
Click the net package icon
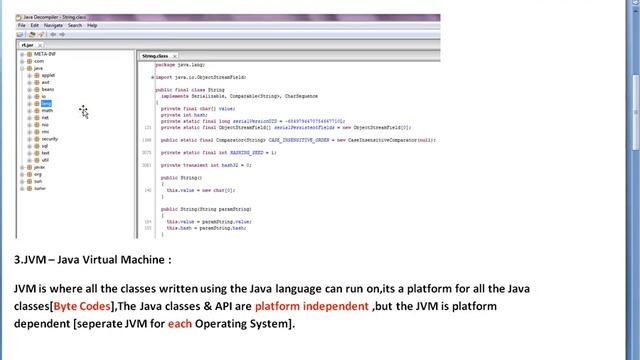coord(37,118)
